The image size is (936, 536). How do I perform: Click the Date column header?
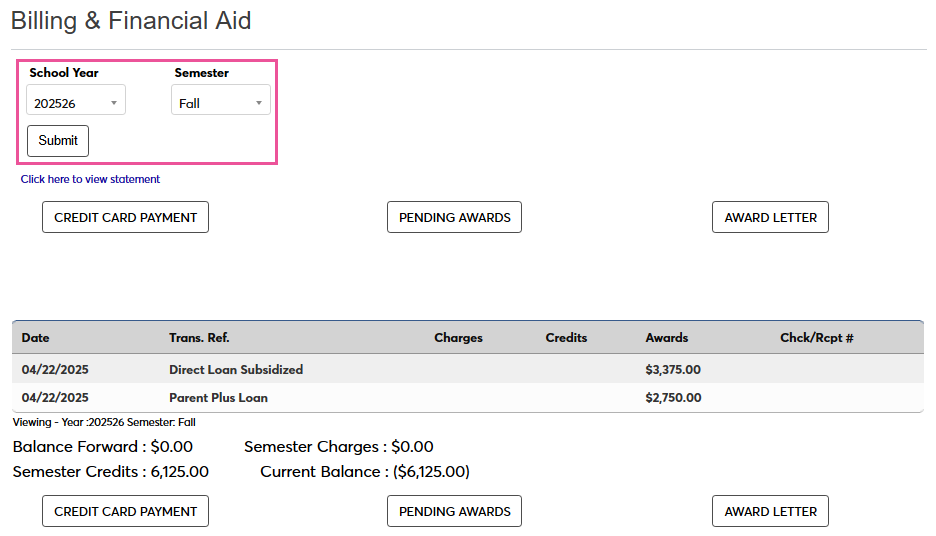(x=36, y=338)
